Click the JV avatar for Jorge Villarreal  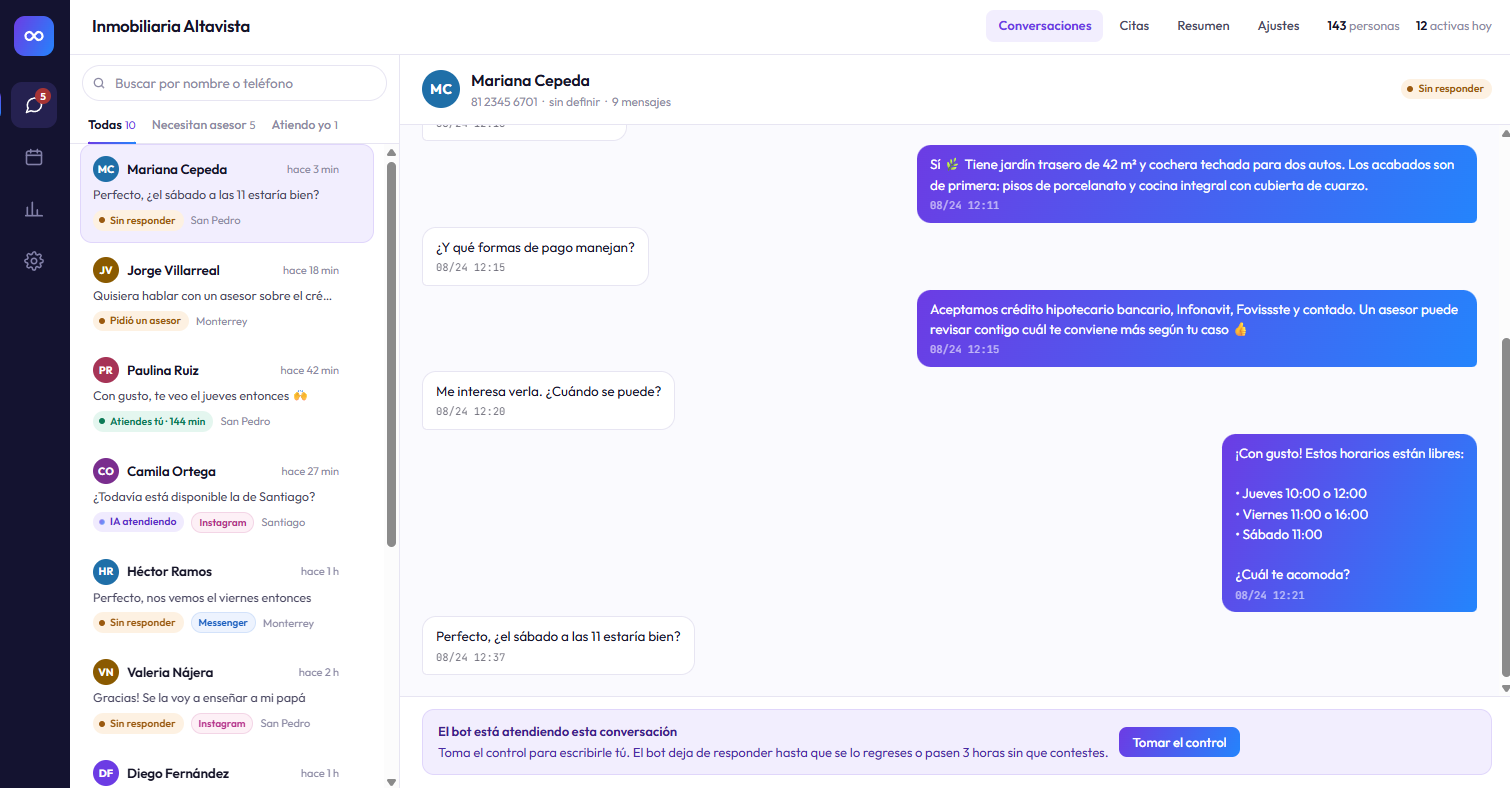(106, 270)
